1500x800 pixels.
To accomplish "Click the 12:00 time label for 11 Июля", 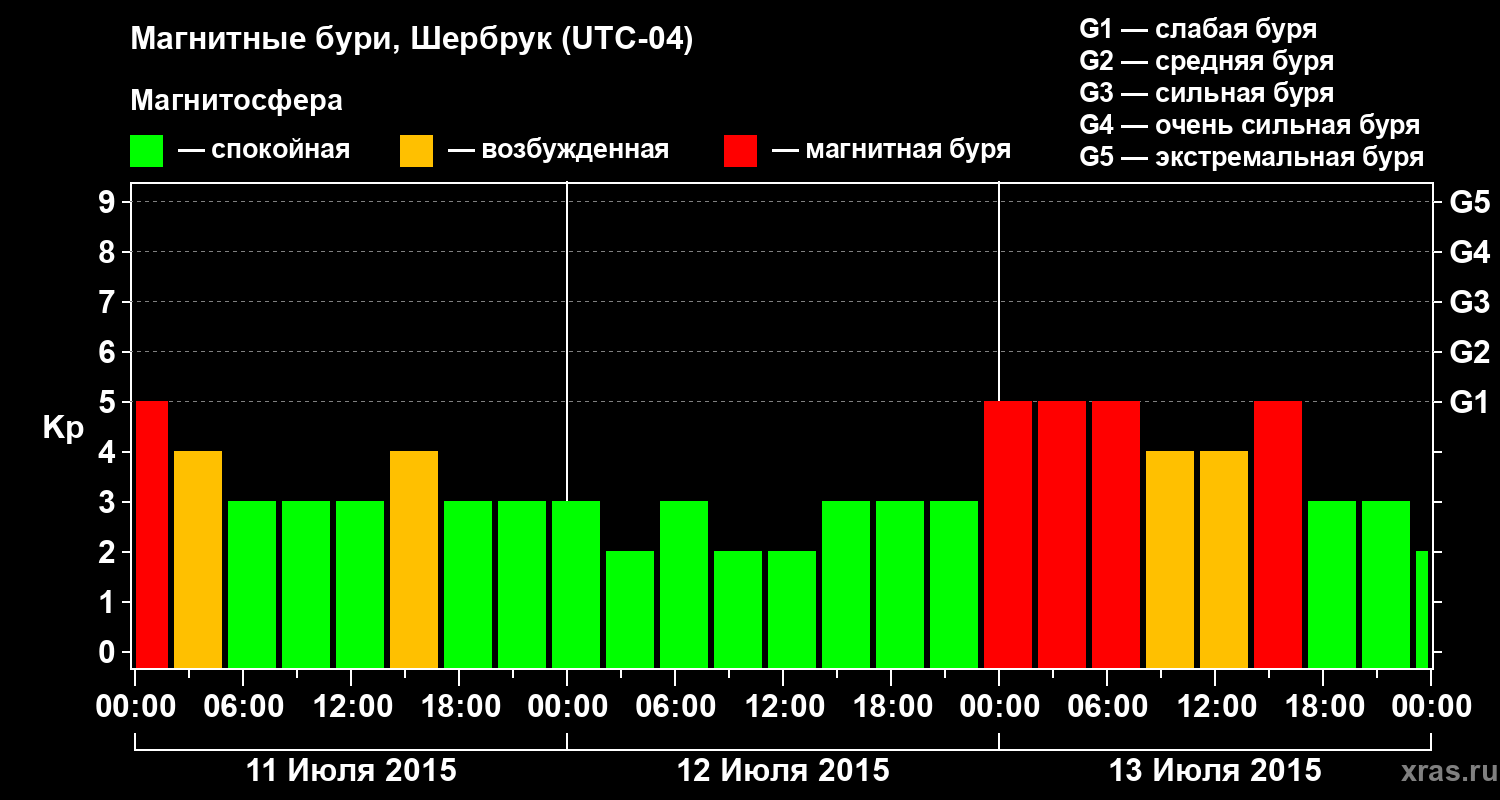I will 351,706.
